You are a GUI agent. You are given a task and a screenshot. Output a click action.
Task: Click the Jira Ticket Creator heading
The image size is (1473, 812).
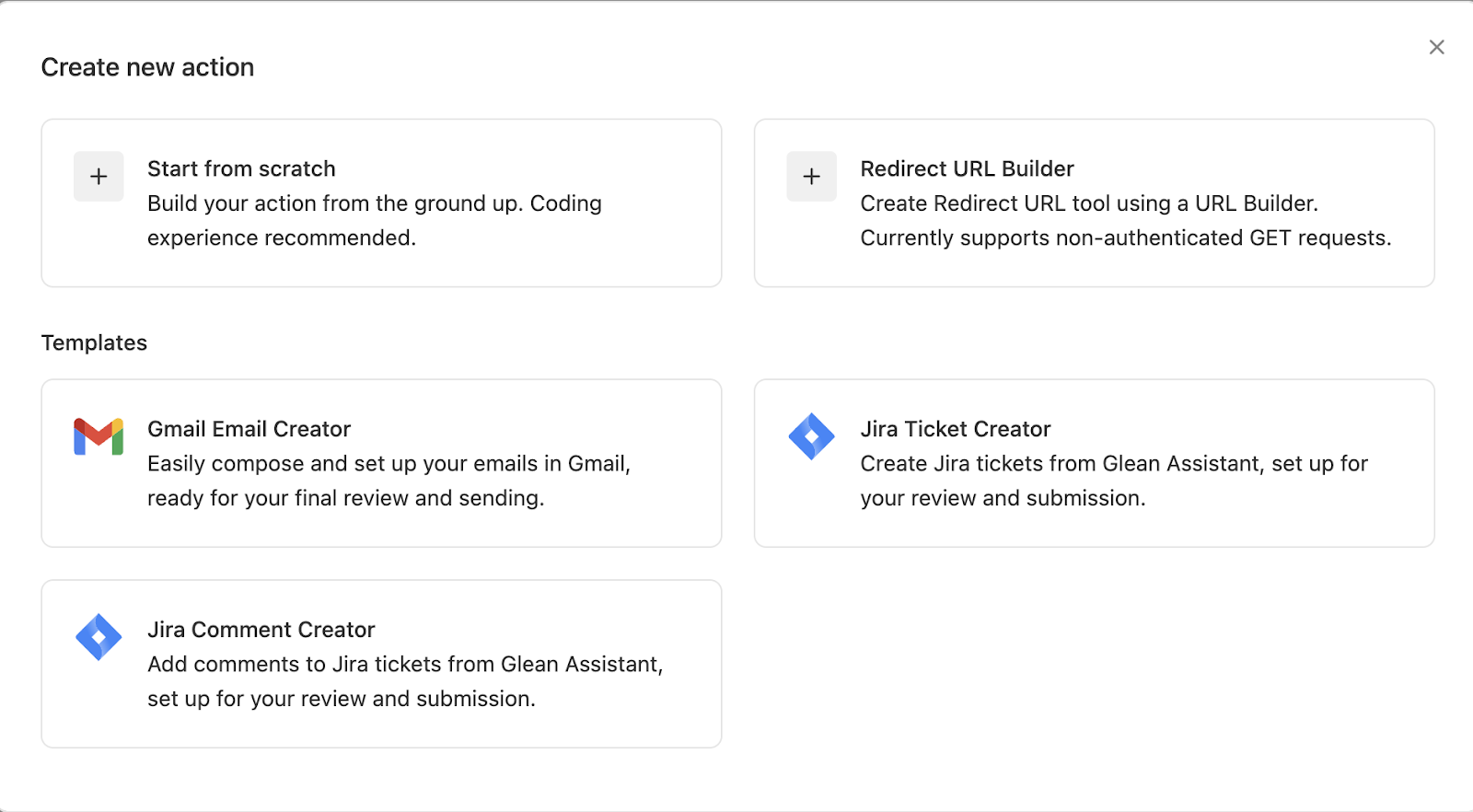pos(956,428)
